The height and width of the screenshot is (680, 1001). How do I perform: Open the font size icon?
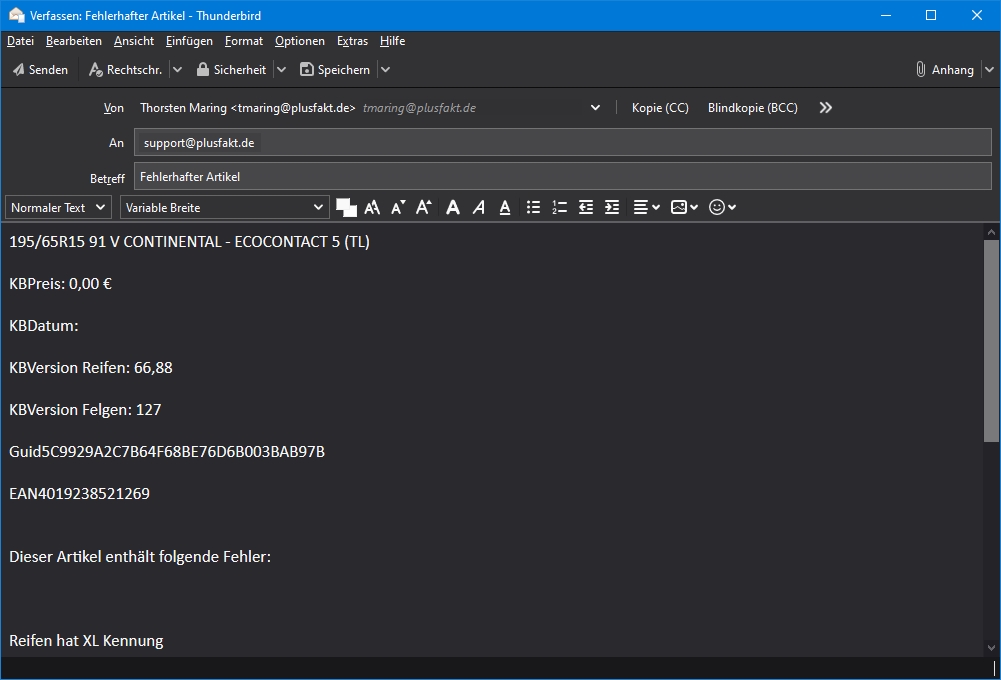[372, 208]
